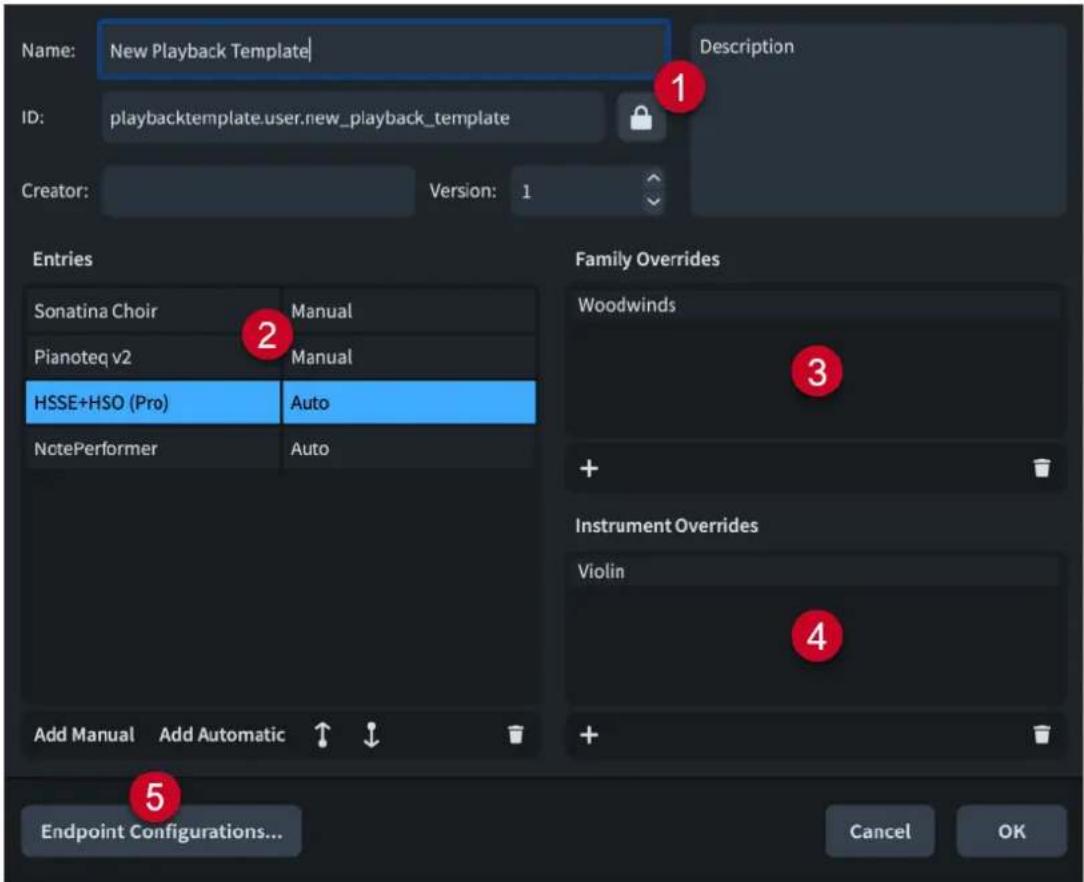Click the Cancel button

(879, 831)
